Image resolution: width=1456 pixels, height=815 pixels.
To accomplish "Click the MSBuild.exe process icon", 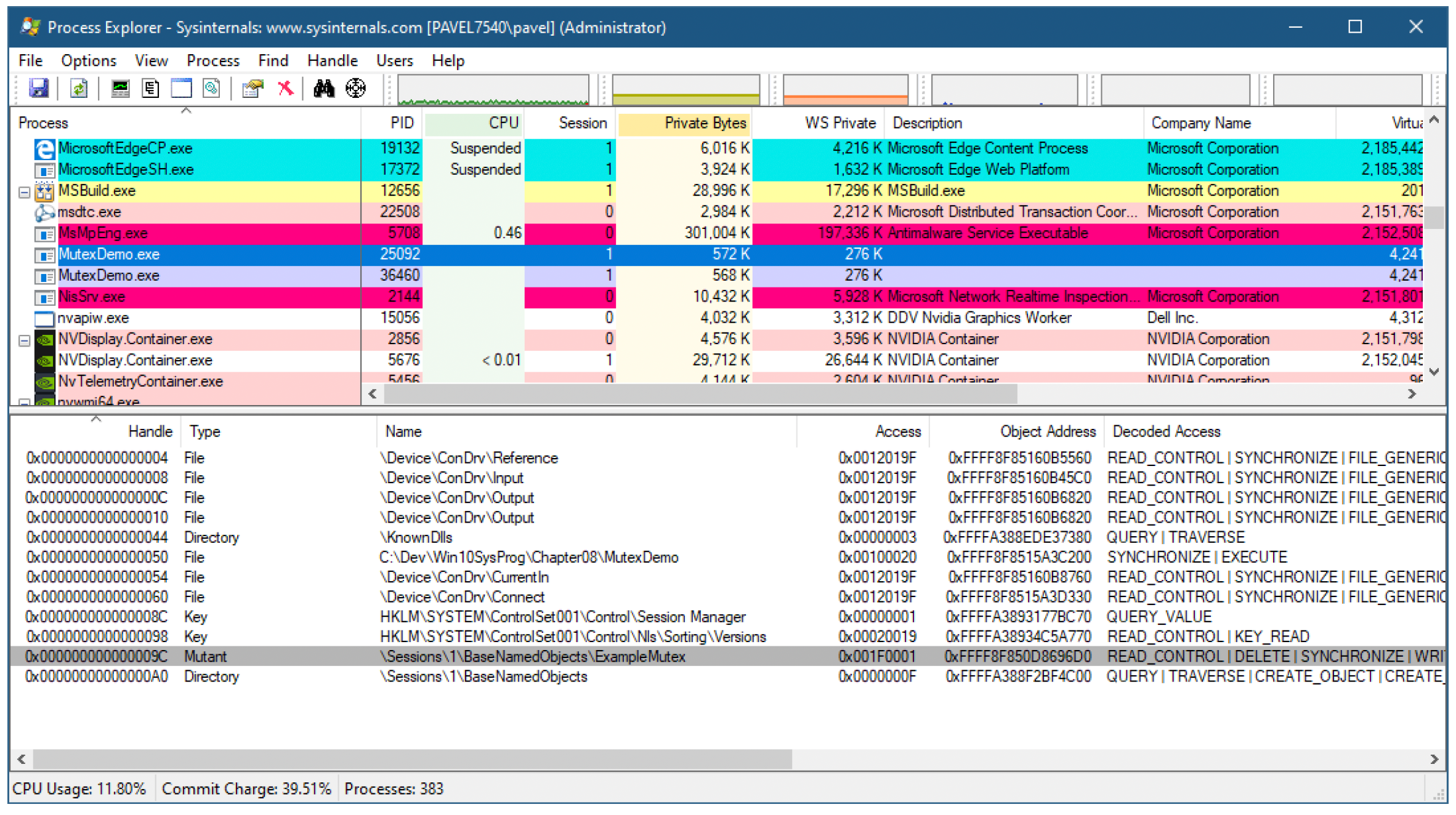I will coord(44,191).
